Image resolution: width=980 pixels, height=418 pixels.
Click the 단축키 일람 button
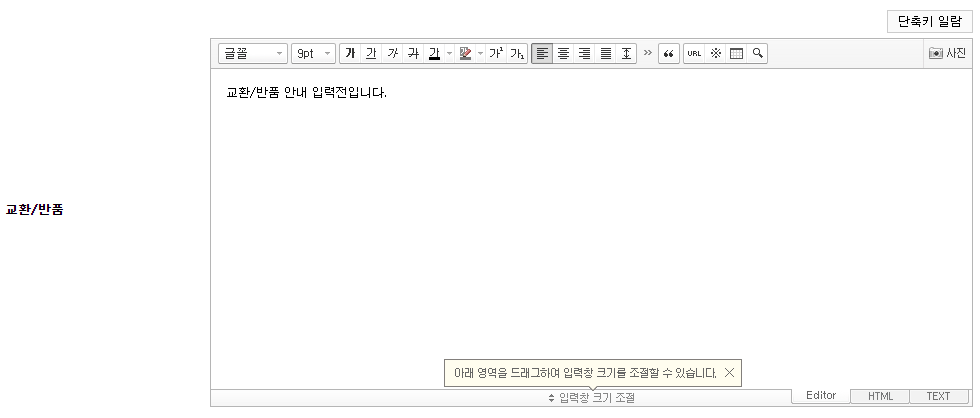coord(929,21)
